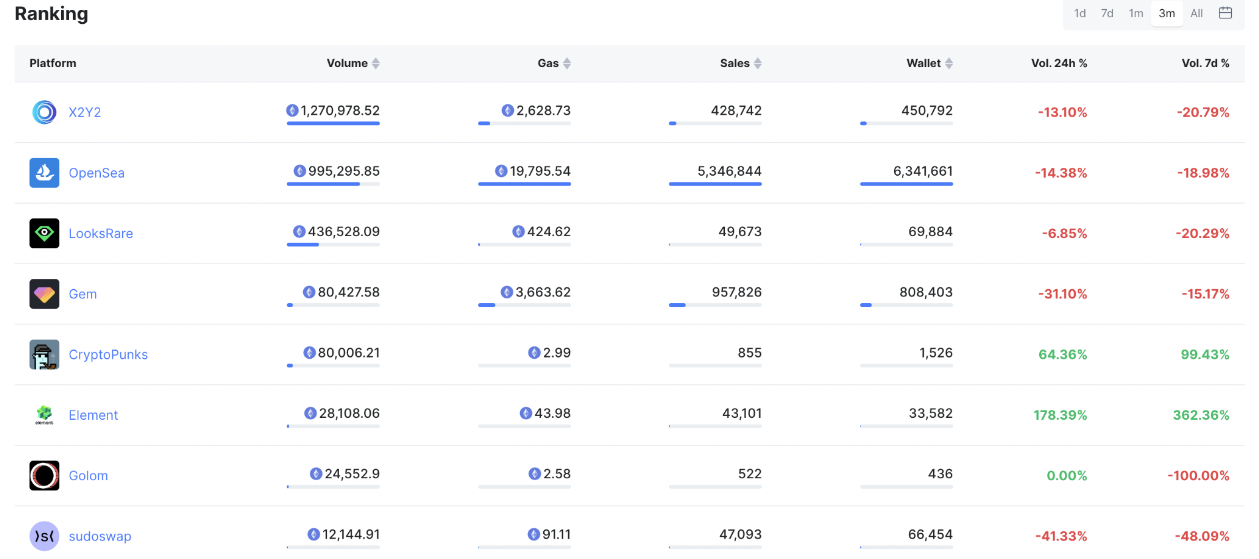Click the ETH icon beside OpenSea gas
Screen dimensions: 1259x559
coord(501,171)
